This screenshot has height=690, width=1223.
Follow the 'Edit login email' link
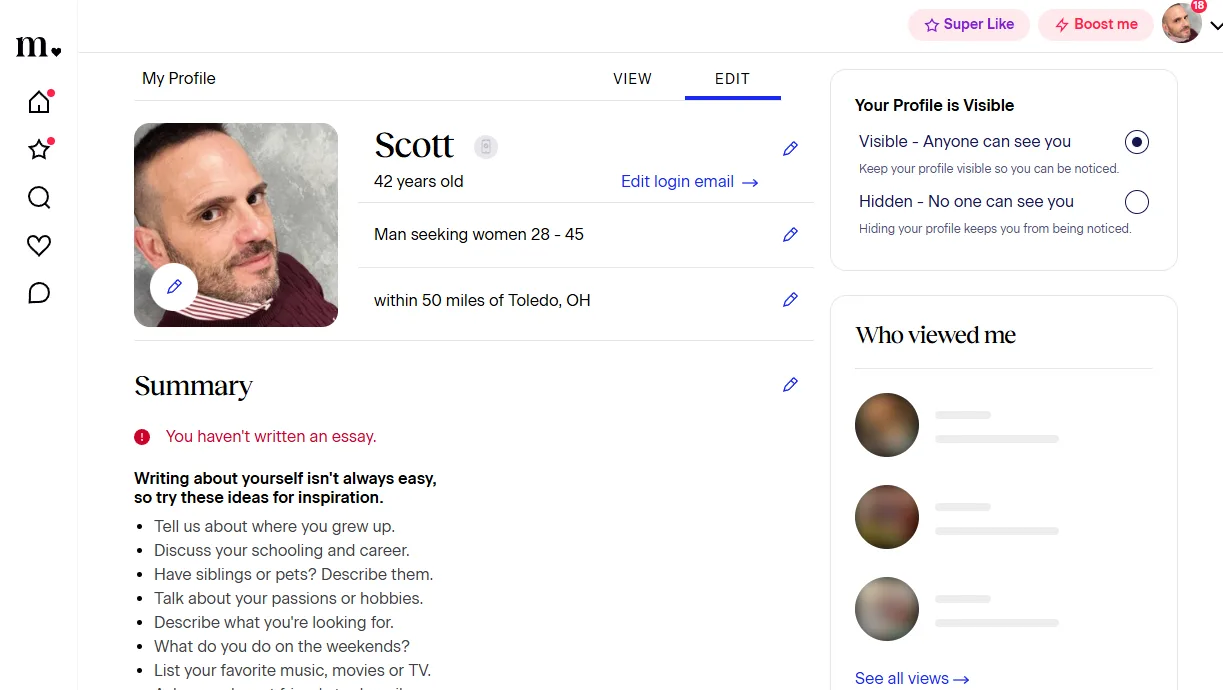click(x=690, y=182)
